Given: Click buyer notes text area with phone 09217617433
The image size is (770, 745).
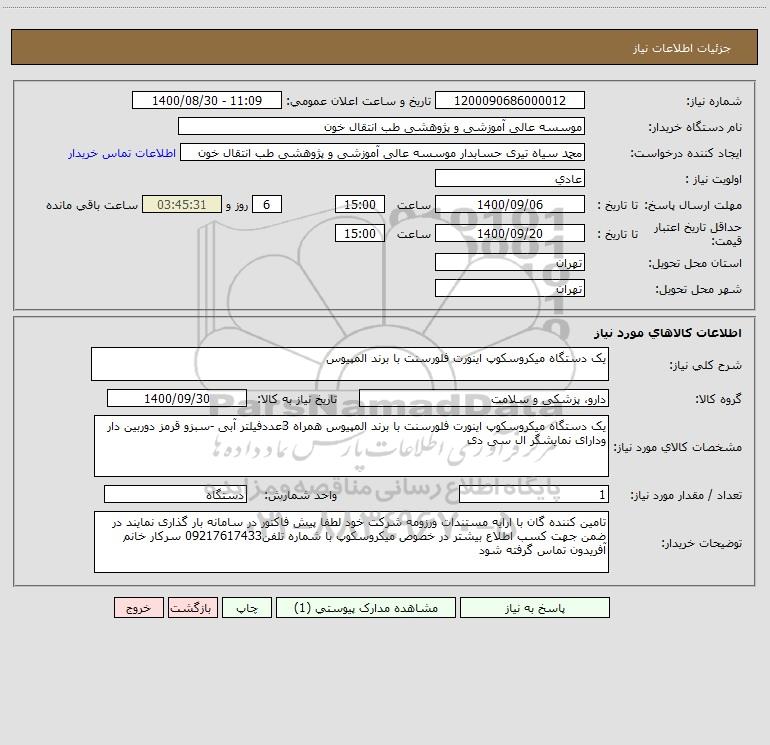Looking at the screenshot, I should (351, 542).
